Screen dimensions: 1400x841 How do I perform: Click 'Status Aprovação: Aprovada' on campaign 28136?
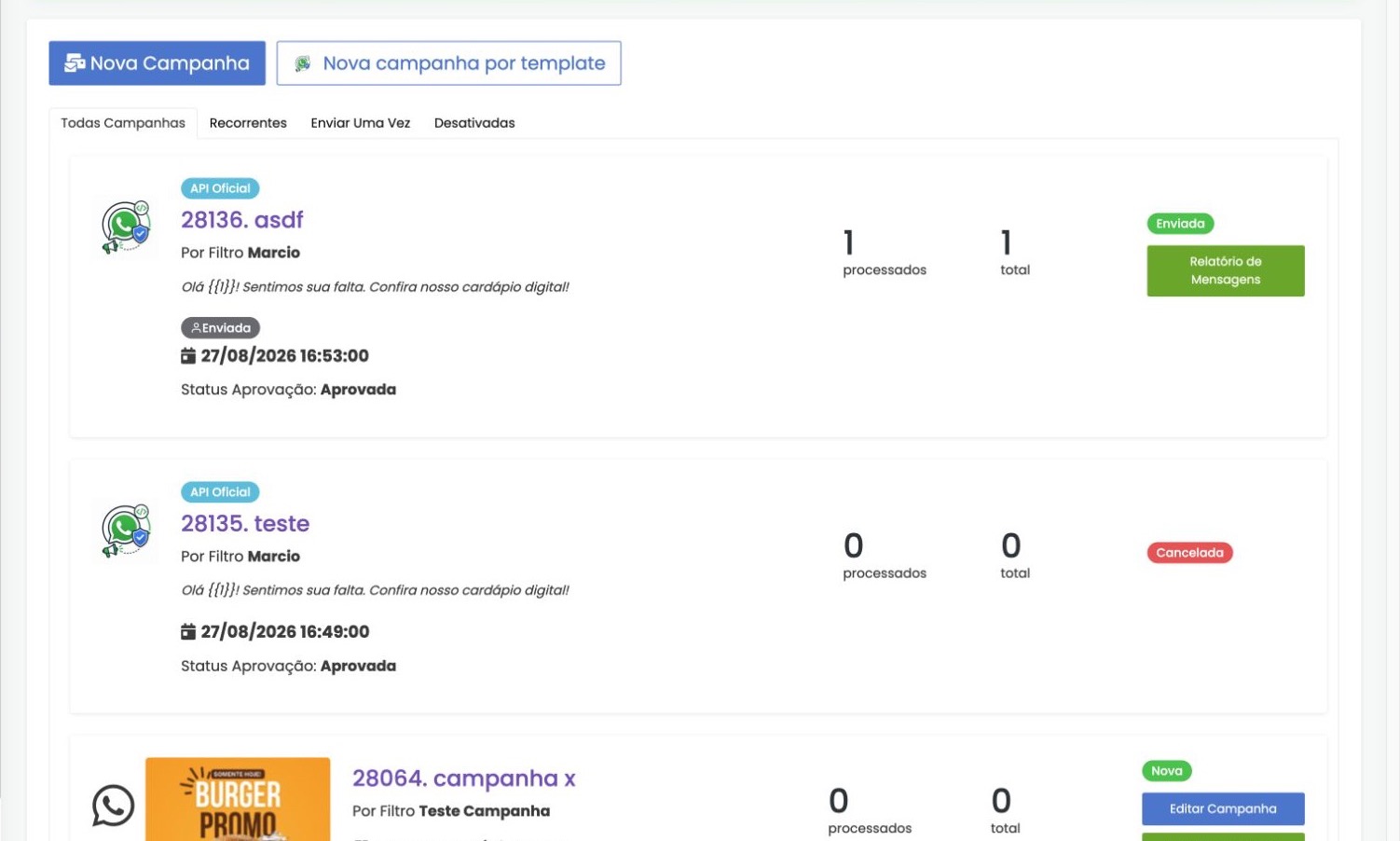[x=289, y=390]
